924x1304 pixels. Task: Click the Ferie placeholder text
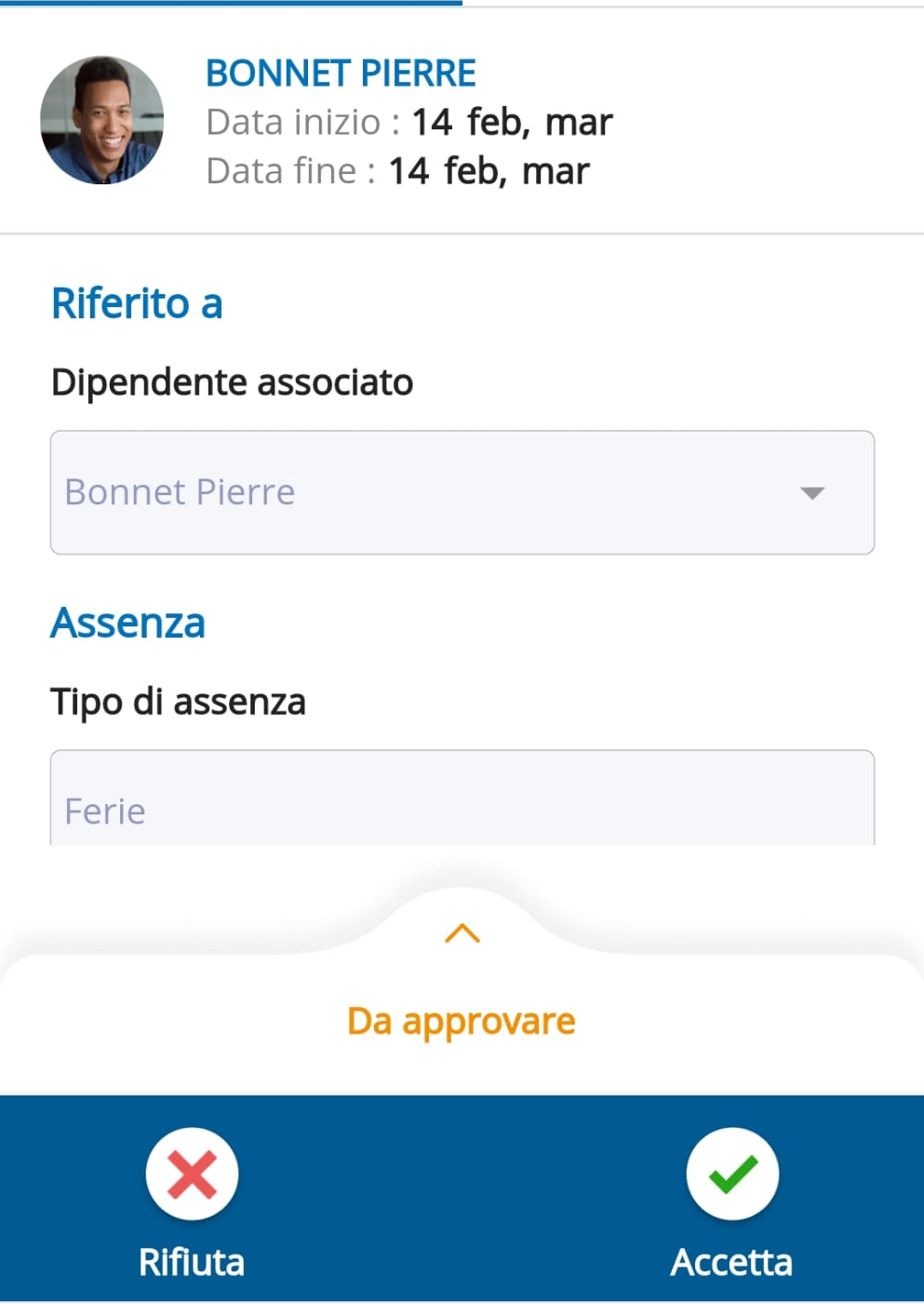pos(105,812)
